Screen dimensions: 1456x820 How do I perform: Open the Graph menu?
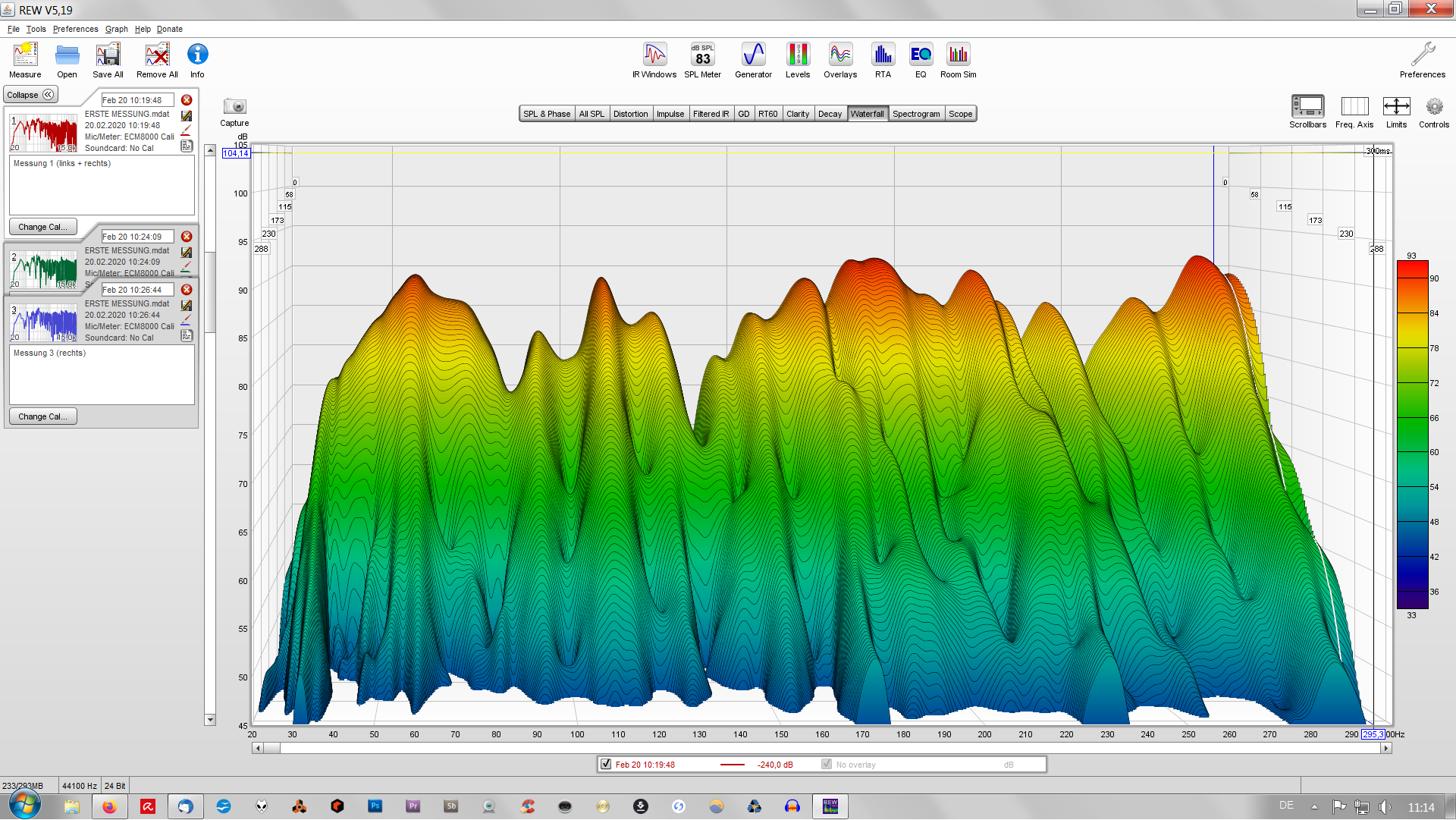[116, 29]
